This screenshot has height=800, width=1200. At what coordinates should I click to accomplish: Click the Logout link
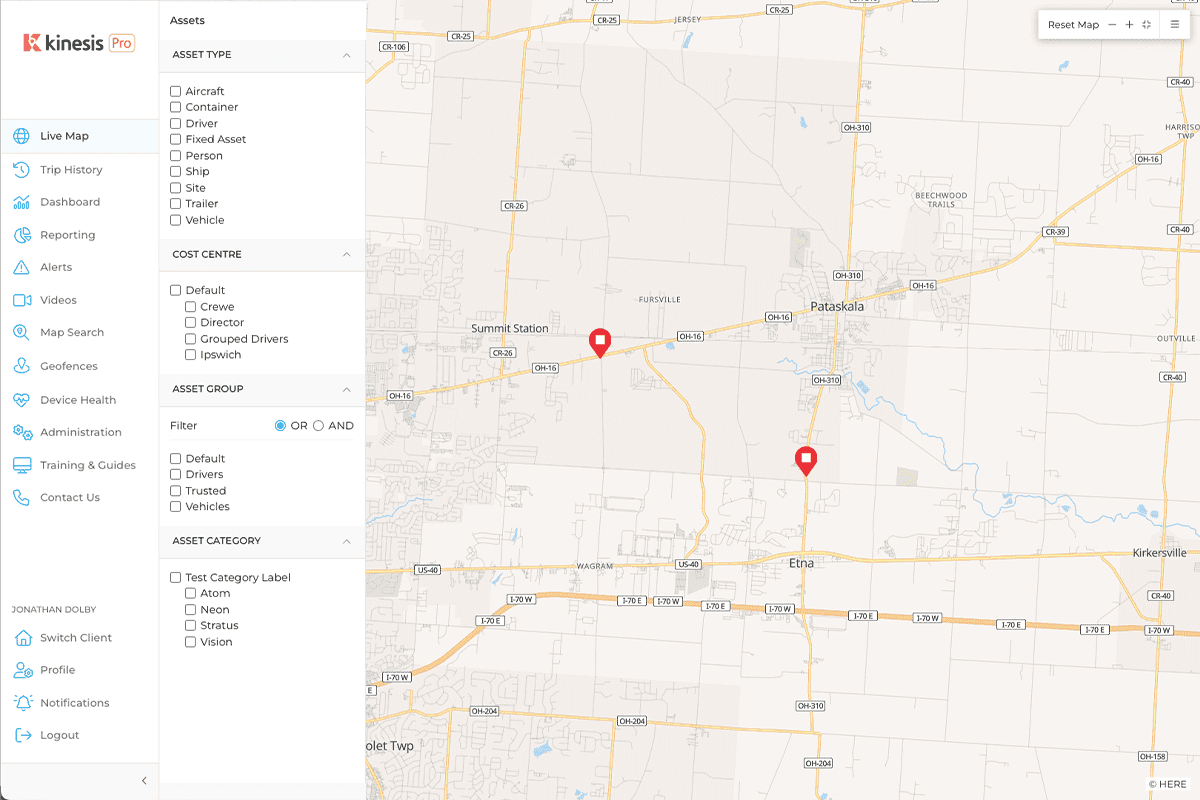coord(59,735)
